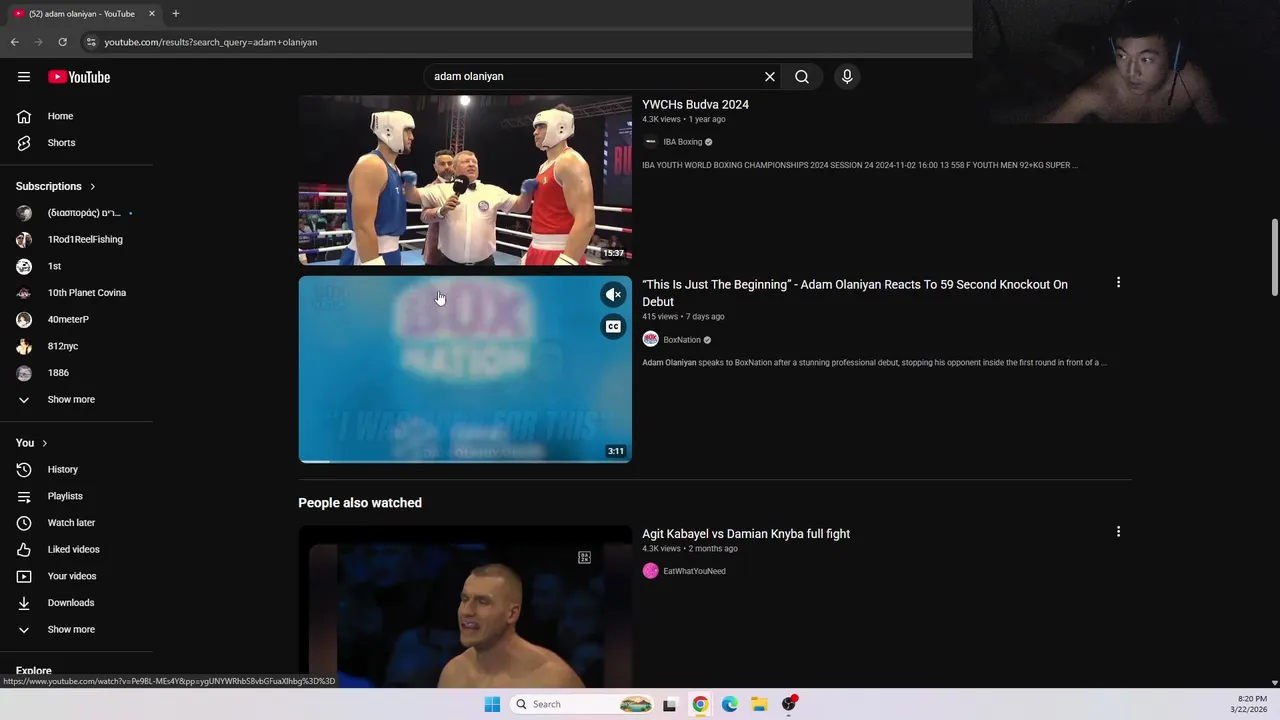Open Playlists in the sidebar
The width and height of the screenshot is (1280, 720).
pos(77,496)
